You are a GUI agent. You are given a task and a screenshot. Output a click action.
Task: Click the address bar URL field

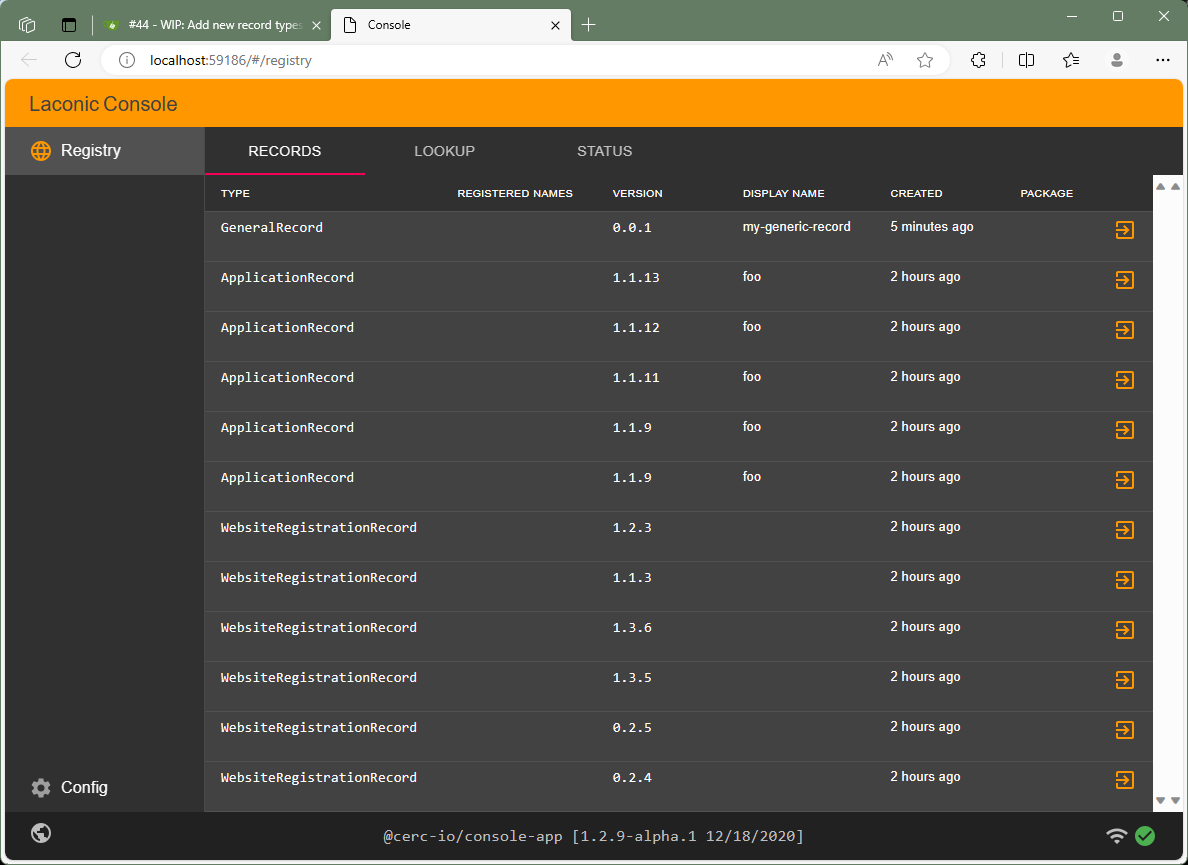(500, 60)
